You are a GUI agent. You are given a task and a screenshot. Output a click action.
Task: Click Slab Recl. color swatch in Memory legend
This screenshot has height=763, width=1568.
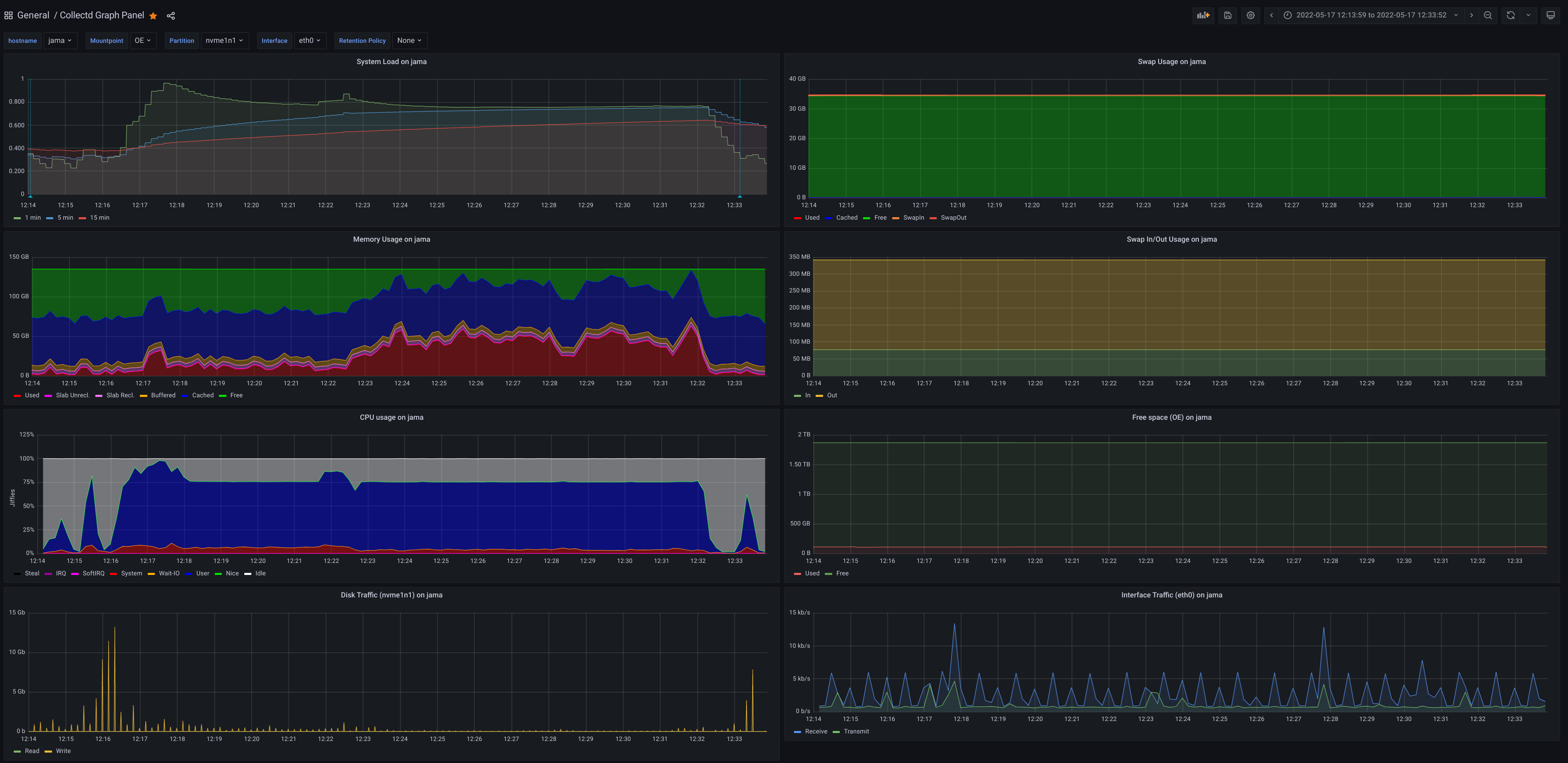pos(99,396)
